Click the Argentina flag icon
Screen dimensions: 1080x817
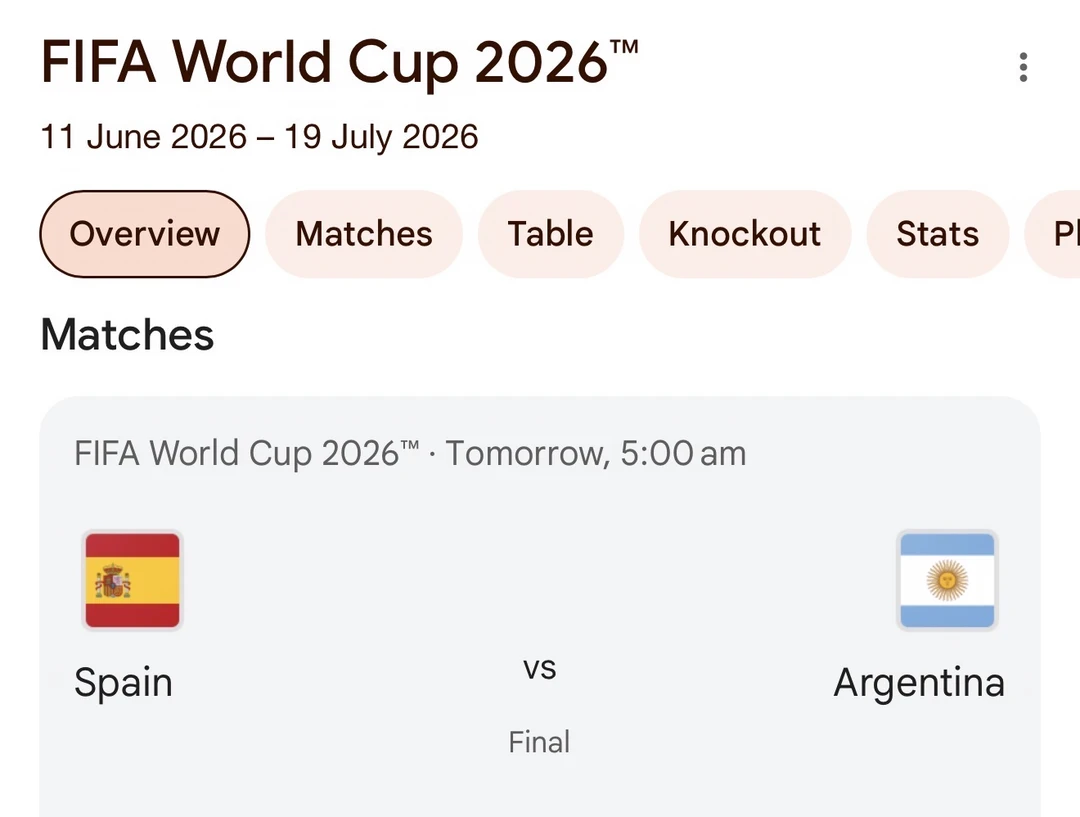[x=947, y=580]
